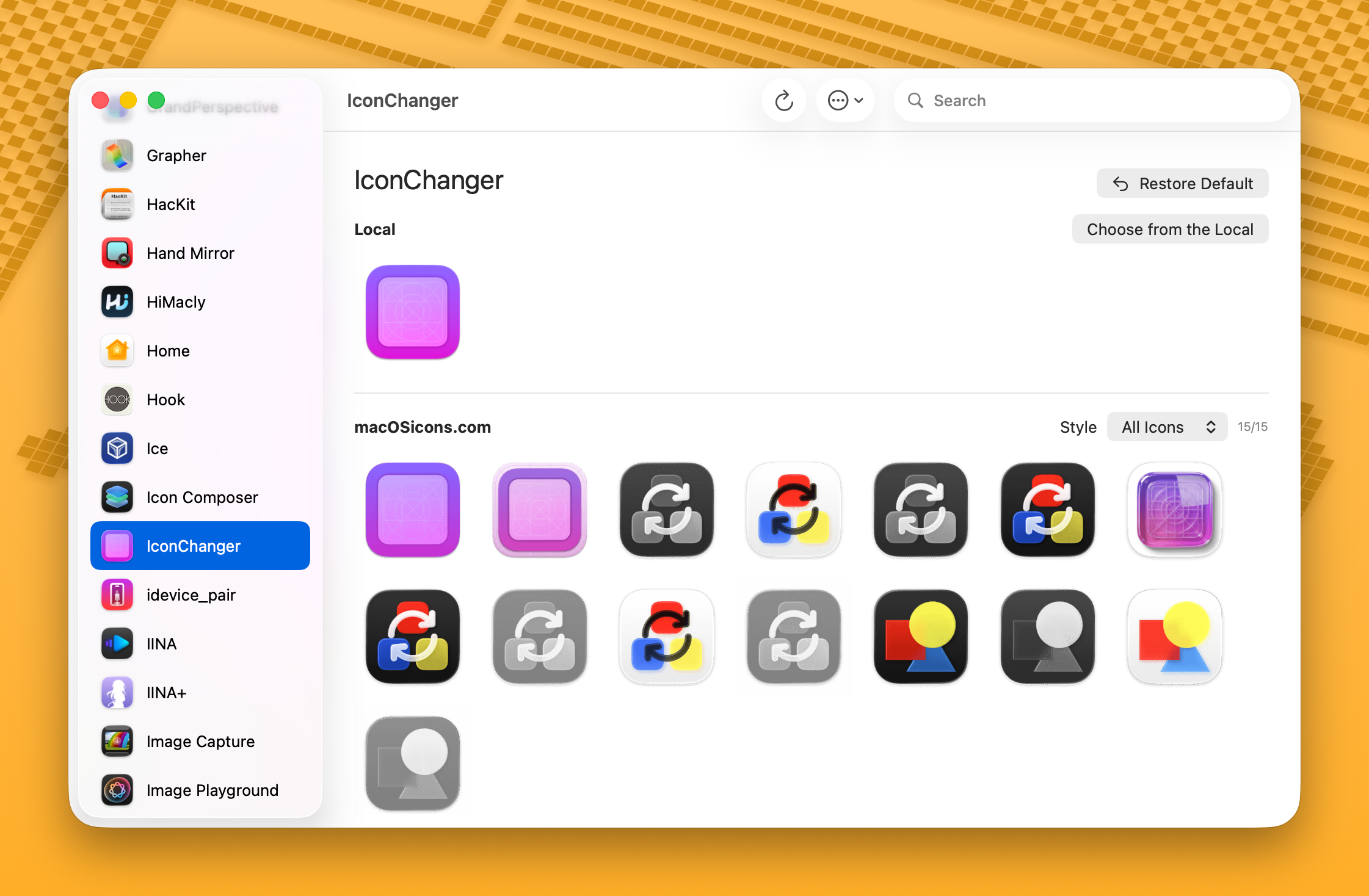Select the grayscale icon in the bottom row
This screenshot has height=896, width=1369.
413,764
